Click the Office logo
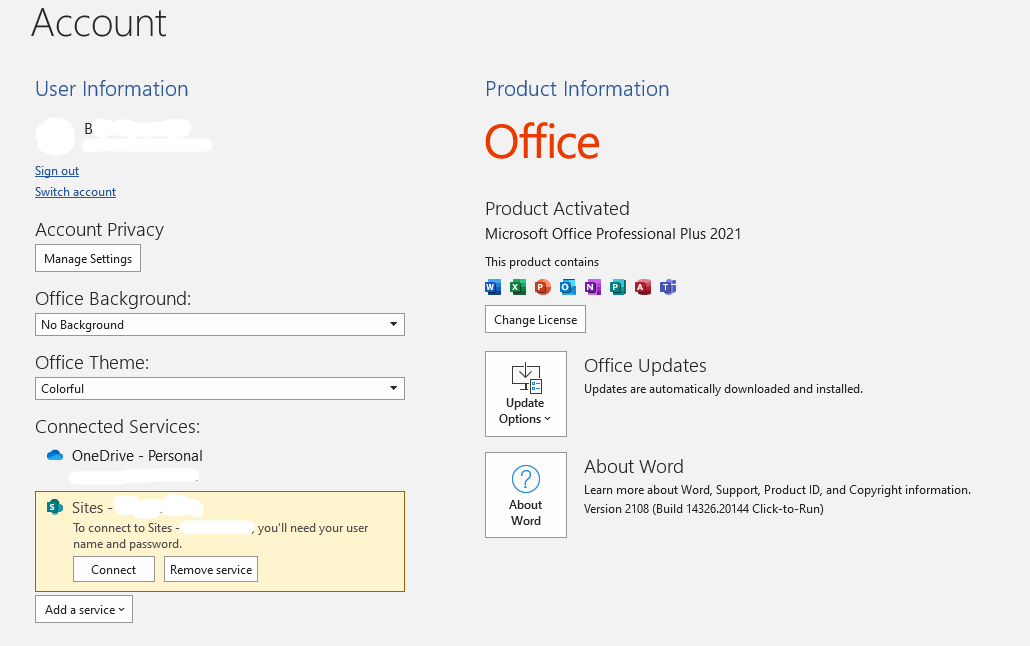This screenshot has height=646, width=1030. [x=543, y=141]
